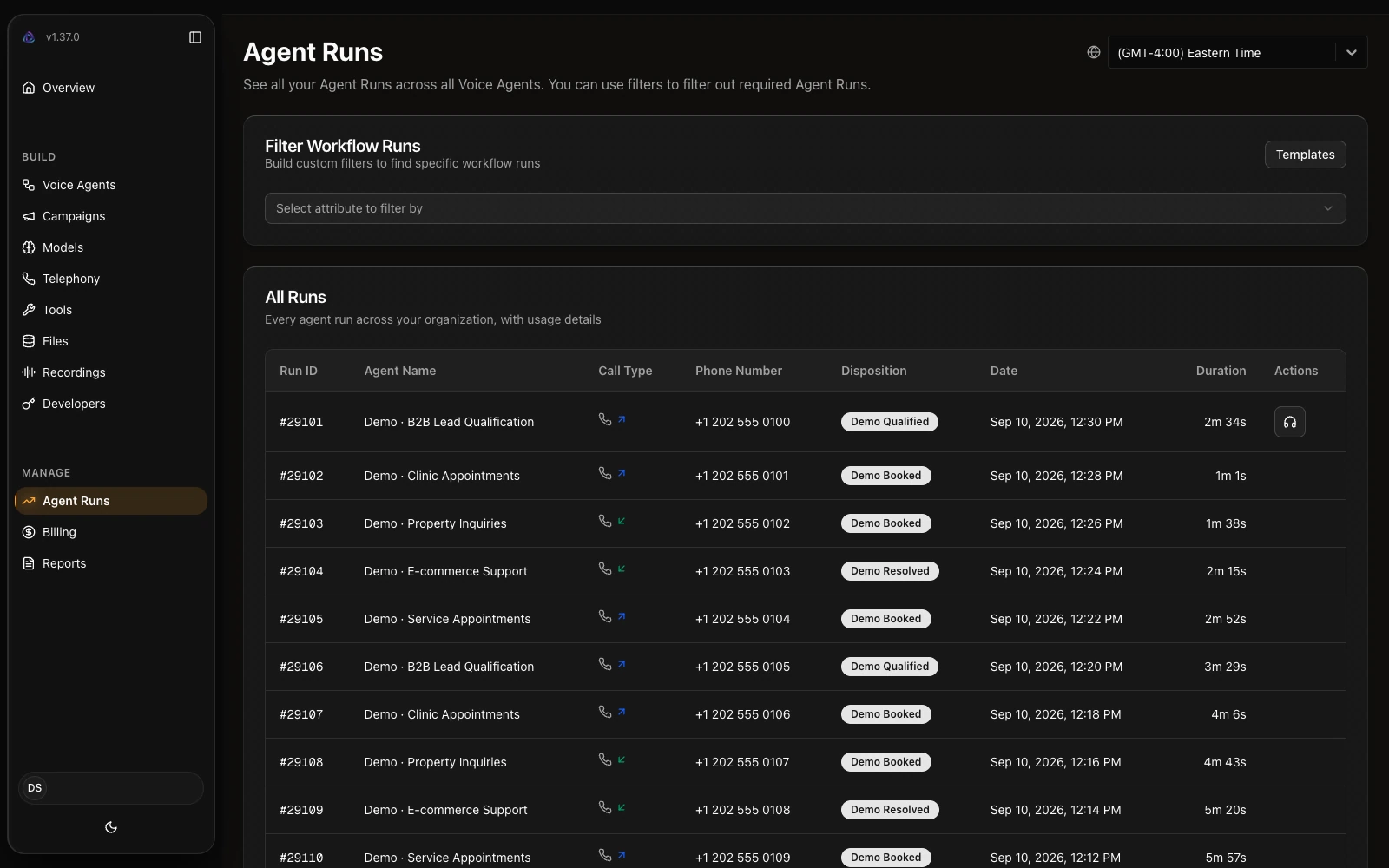Click the Recordings waveform icon
This screenshot has height=868, width=1389.
tap(29, 372)
